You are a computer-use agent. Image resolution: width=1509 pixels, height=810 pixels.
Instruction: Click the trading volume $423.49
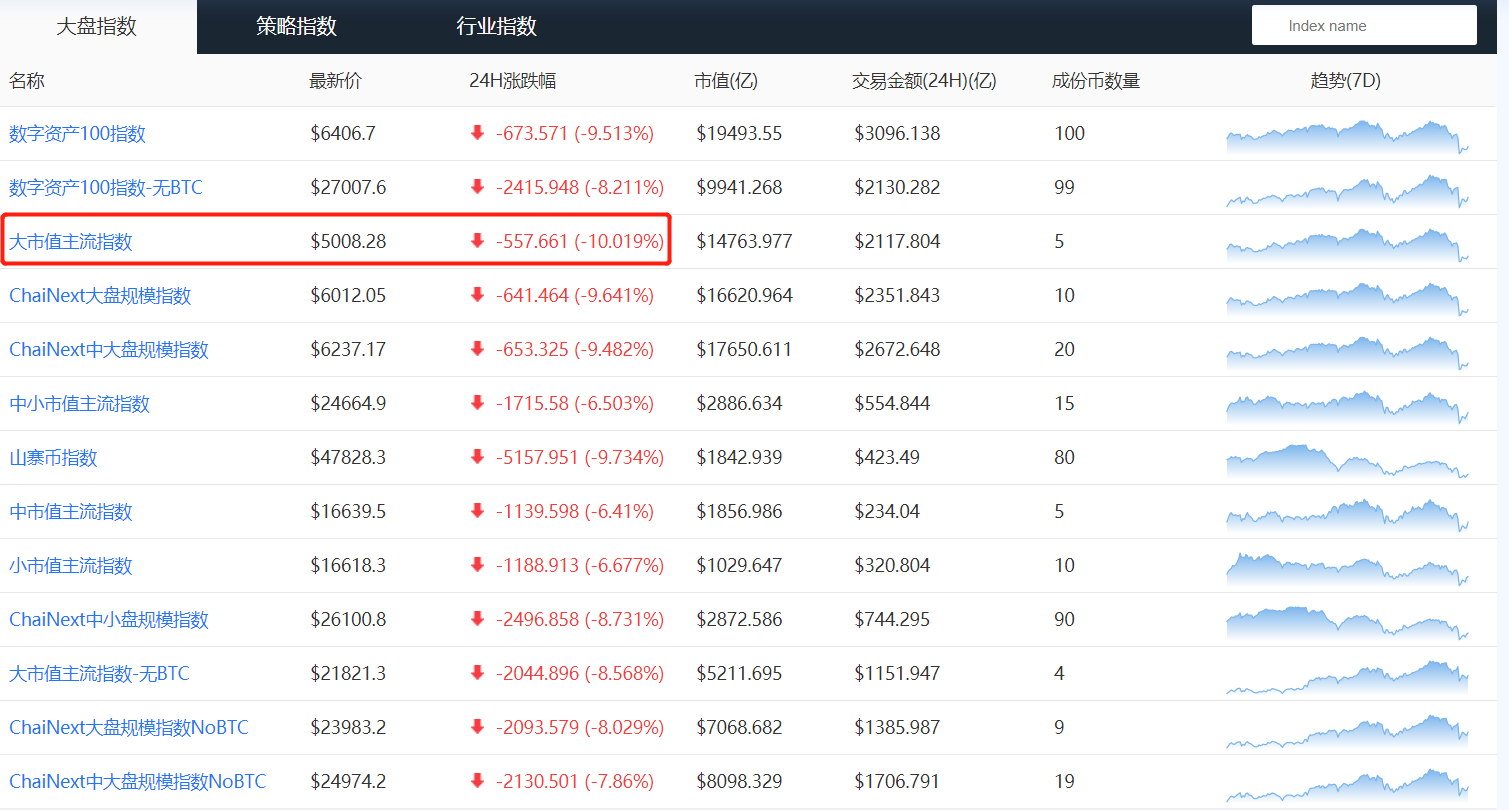click(x=887, y=458)
